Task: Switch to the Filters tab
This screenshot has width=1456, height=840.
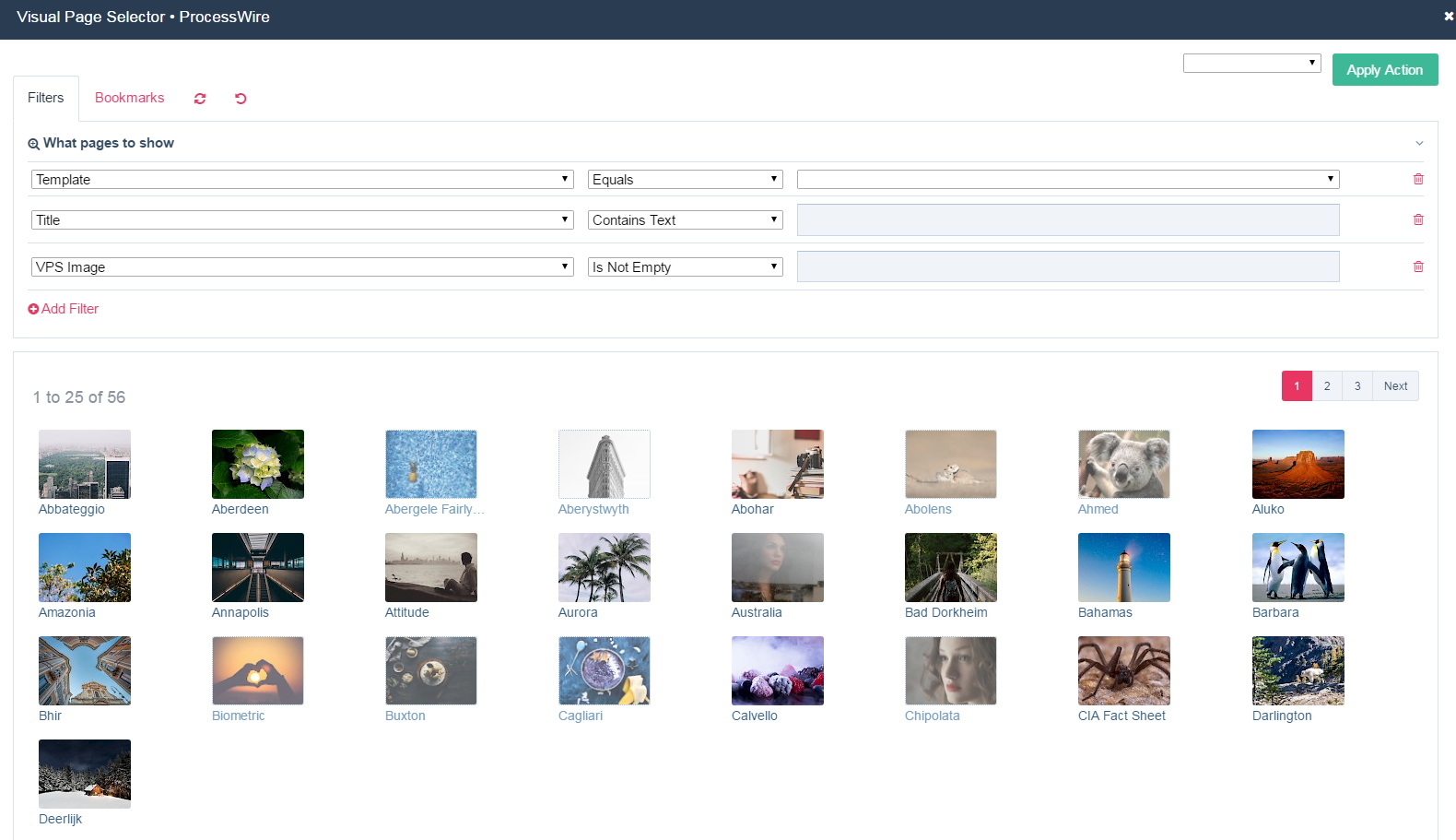Action: tap(46, 98)
